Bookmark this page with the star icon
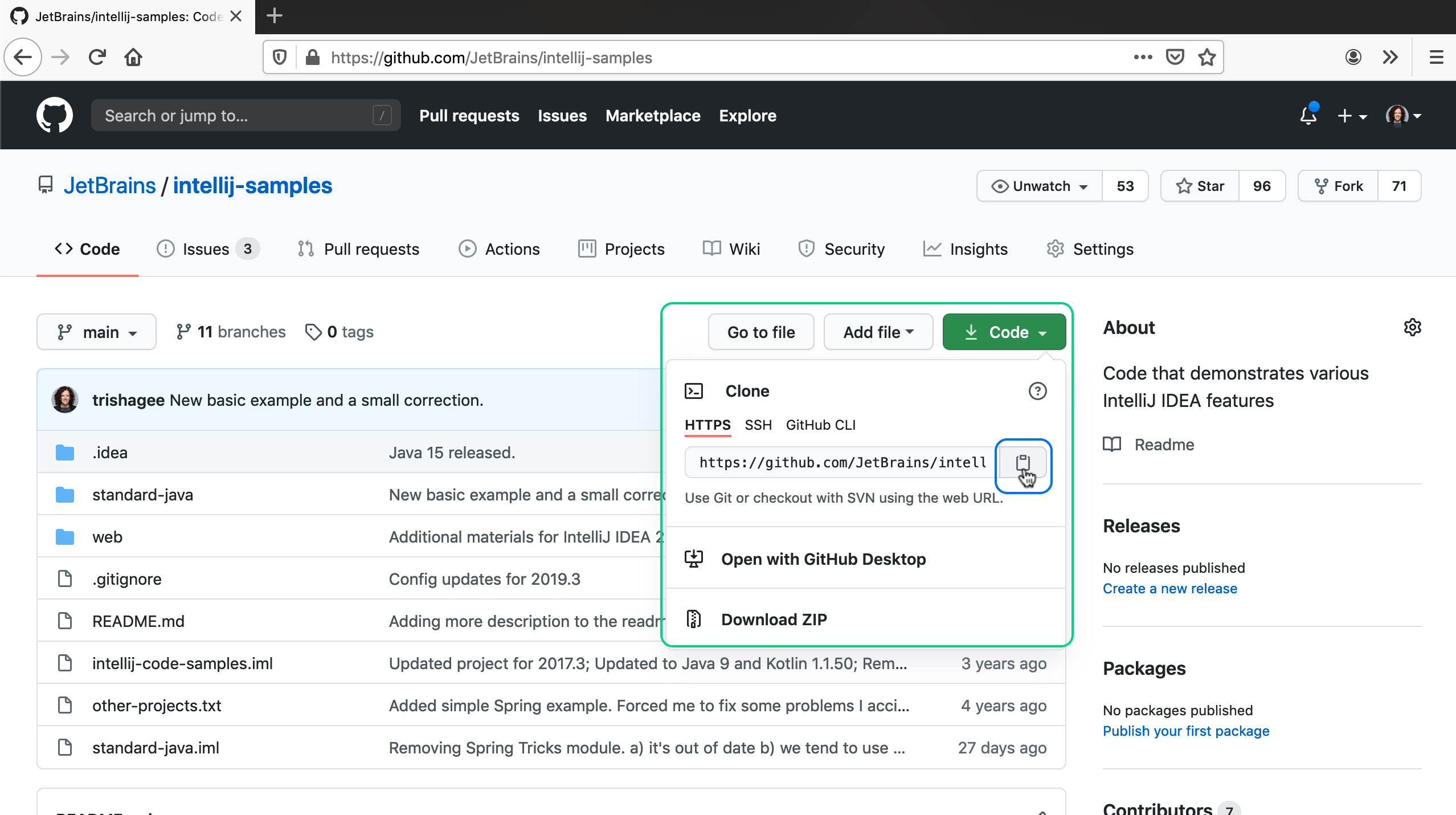The image size is (1456, 815). tap(1206, 57)
